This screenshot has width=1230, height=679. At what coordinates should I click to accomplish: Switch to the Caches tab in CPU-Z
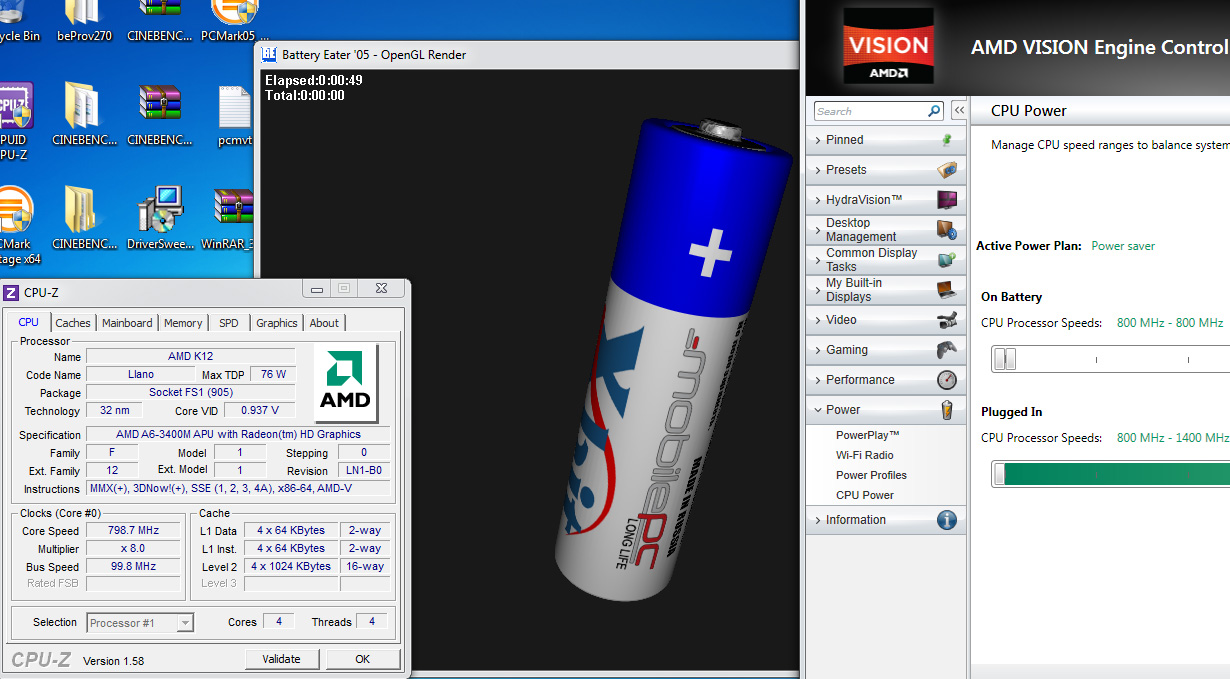pyautogui.click(x=73, y=323)
